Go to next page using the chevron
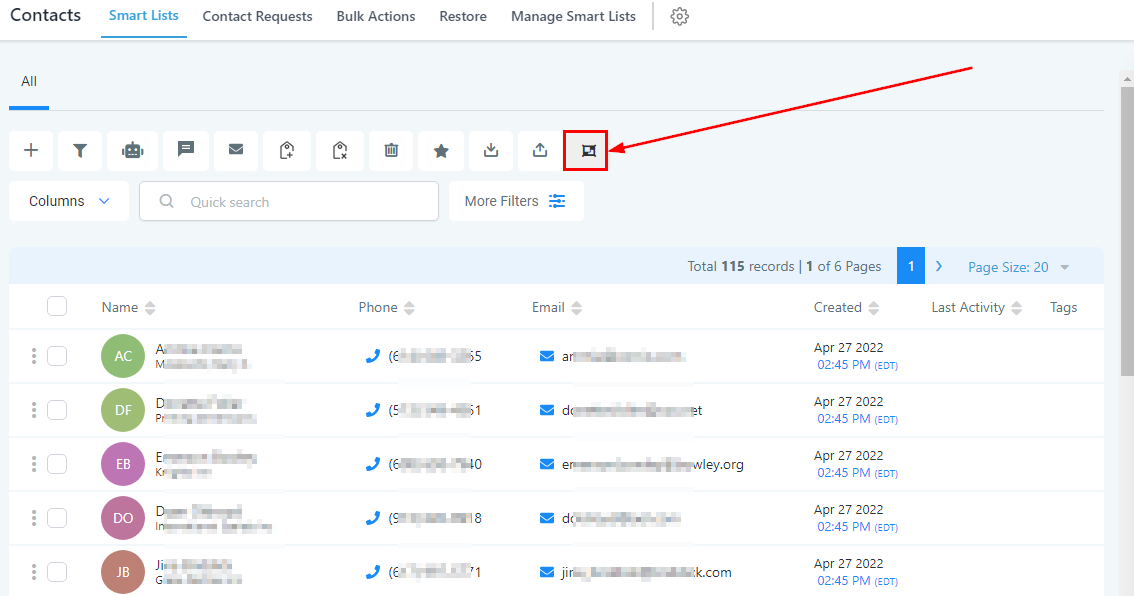 pyautogui.click(x=939, y=266)
